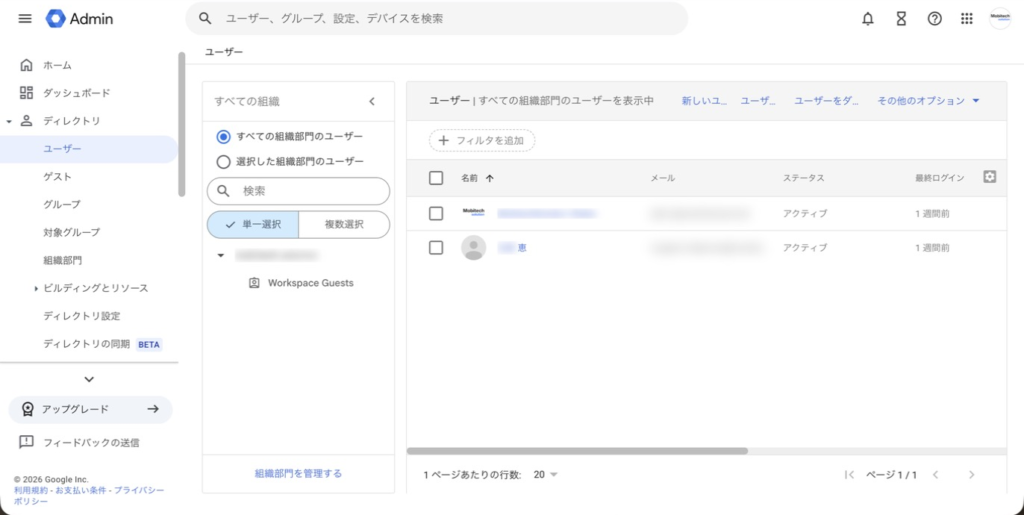This screenshot has height=515, width=1024.
Task: Open the help question mark icon
Action: pyautogui.click(x=935, y=19)
